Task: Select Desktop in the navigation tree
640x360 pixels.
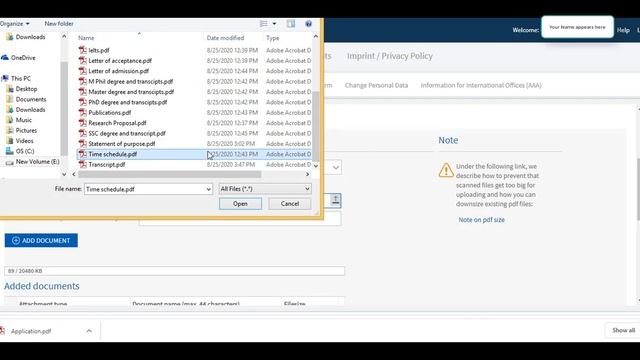Action: 26,89
